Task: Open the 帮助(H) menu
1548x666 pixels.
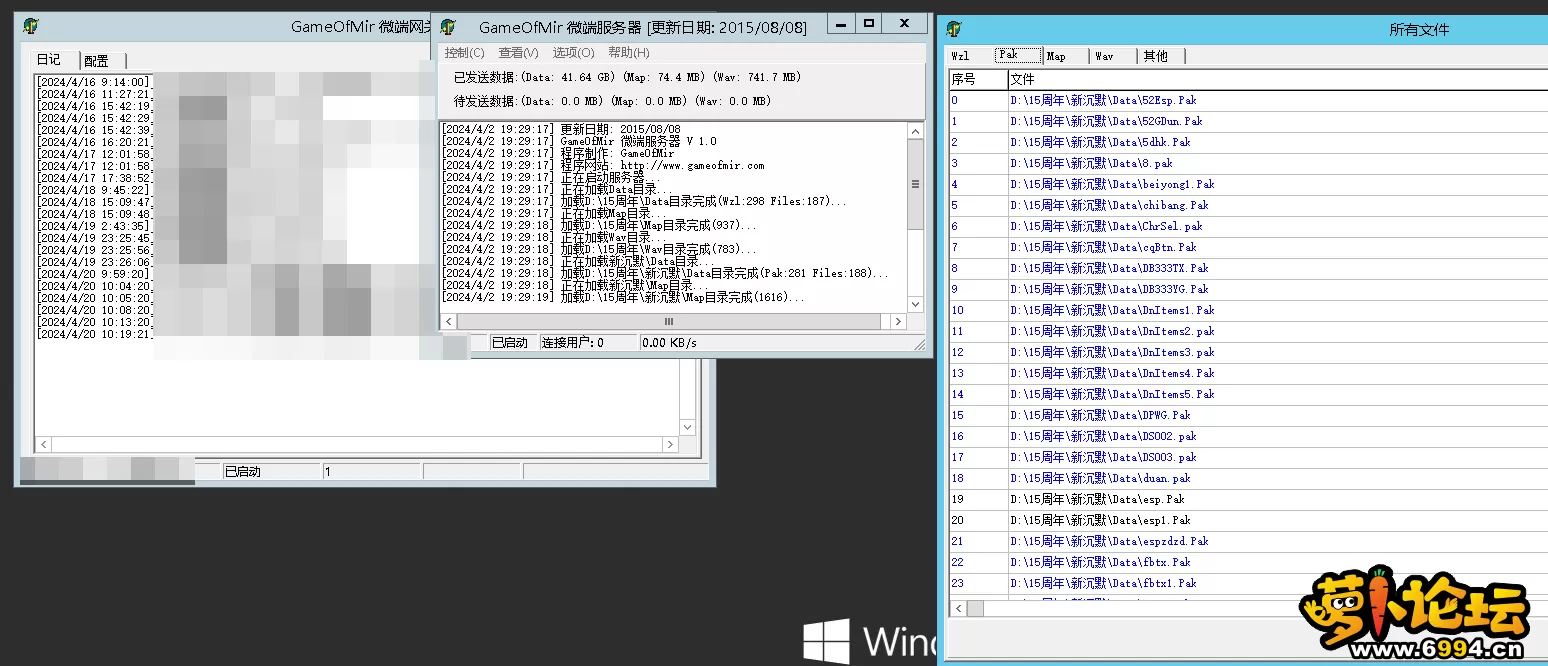Action: pyautogui.click(x=628, y=53)
